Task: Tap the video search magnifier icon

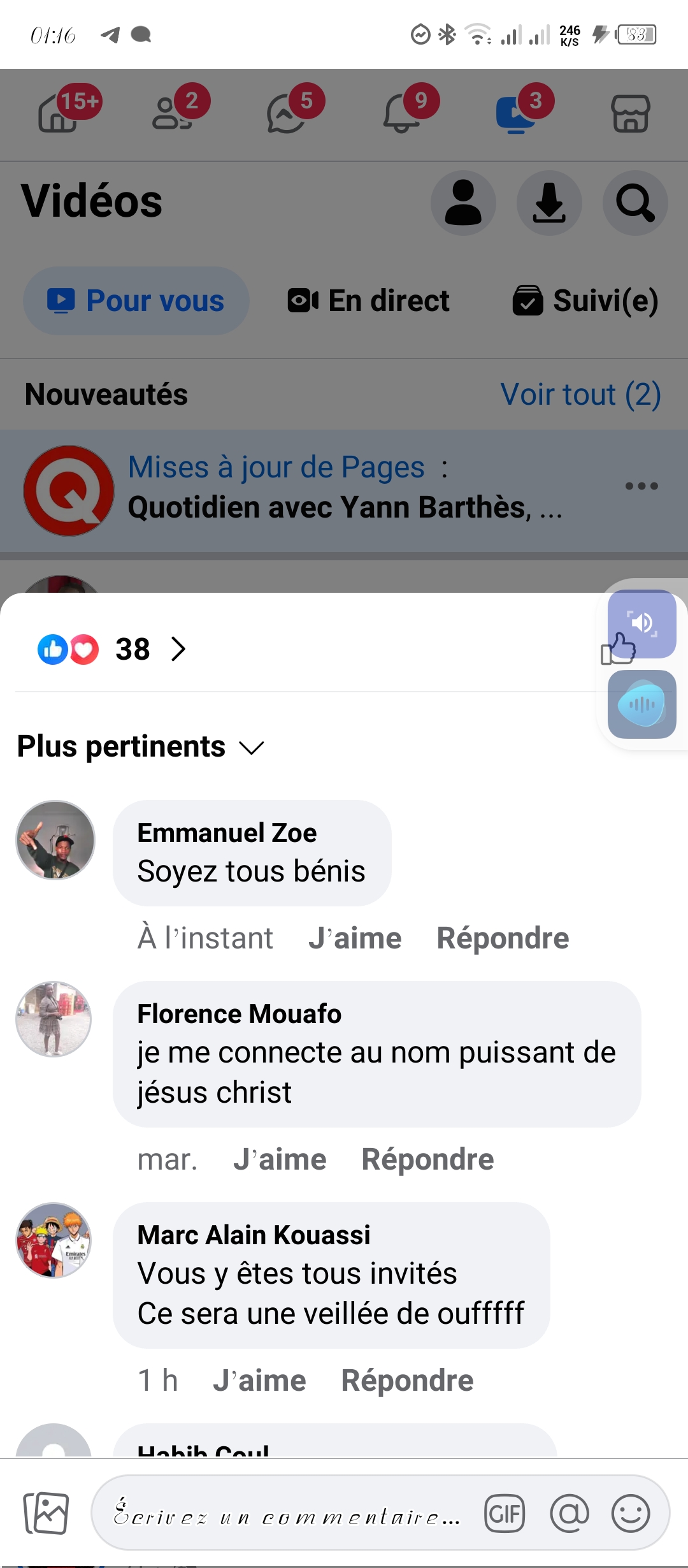Action: 634,203
